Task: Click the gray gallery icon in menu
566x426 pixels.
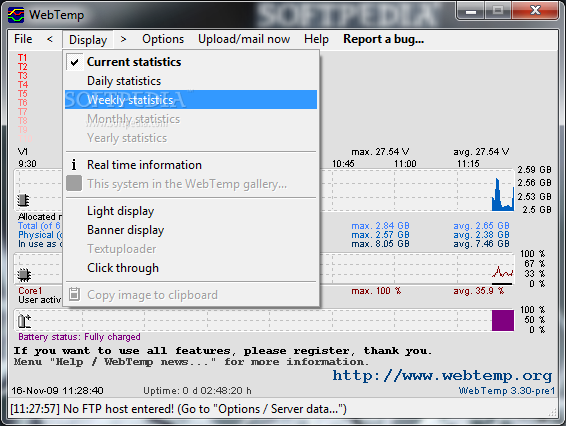Action: coord(74,183)
